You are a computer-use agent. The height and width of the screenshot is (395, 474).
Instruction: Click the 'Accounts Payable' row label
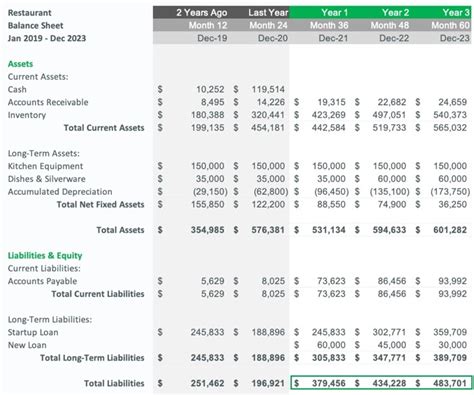[42, 281]
